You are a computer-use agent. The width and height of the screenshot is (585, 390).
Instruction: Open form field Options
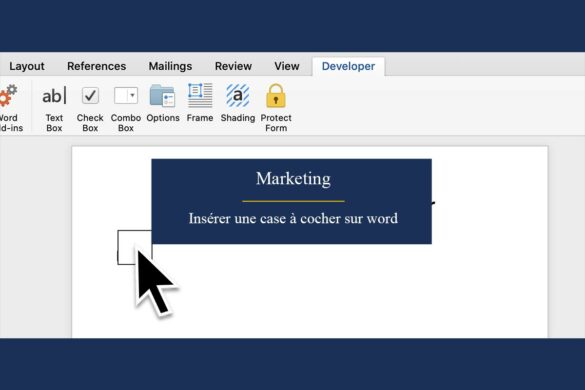[x=163, y=103]
